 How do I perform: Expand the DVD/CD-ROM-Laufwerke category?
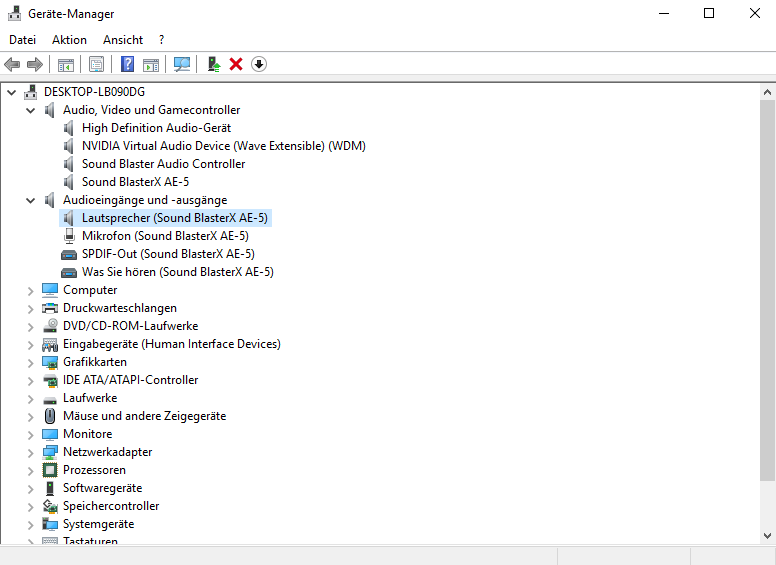click(x=31, y=327)
